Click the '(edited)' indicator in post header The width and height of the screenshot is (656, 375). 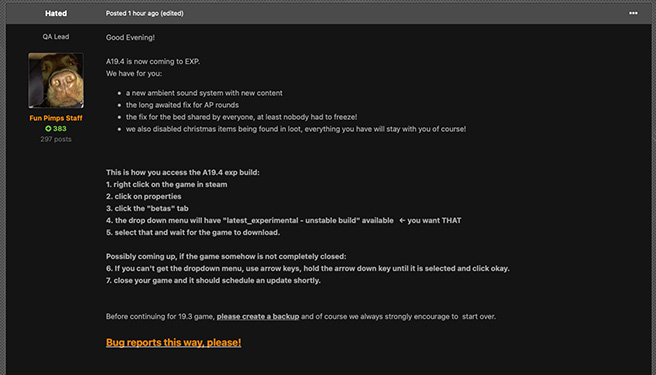[172, 13]
